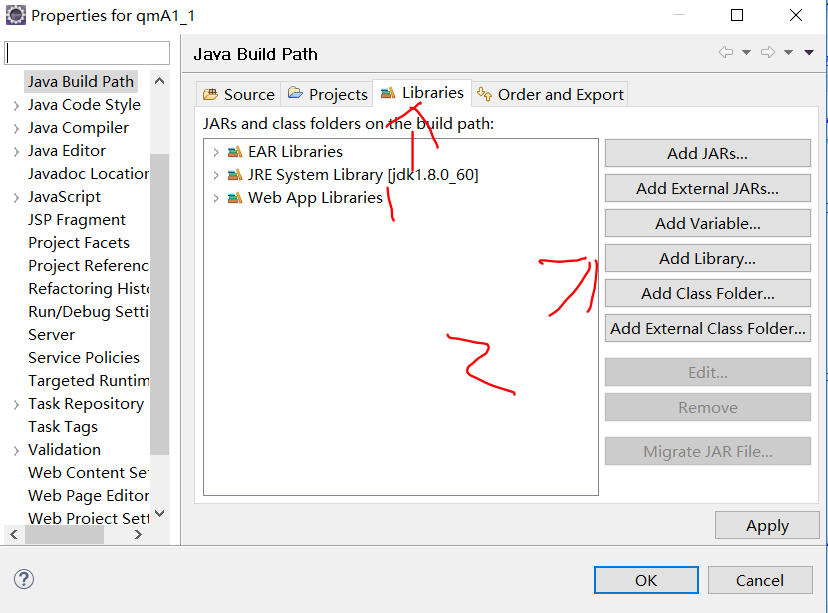The image size is (828, 613).
Task: Select JSP Fragment page
Action: (77, 220)
